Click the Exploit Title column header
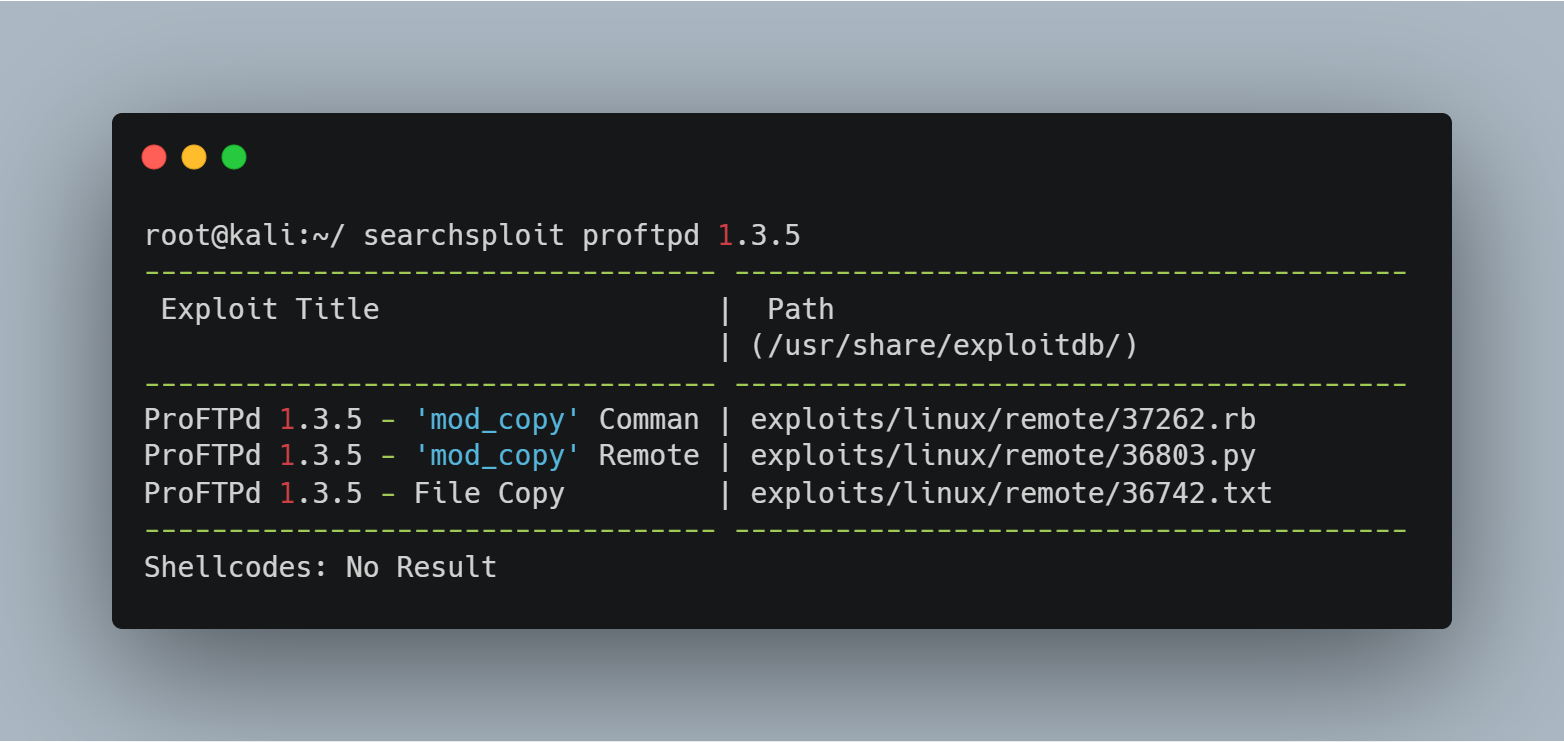The height and width of the screenshot is (742, 1564). (x=270, y=309)
